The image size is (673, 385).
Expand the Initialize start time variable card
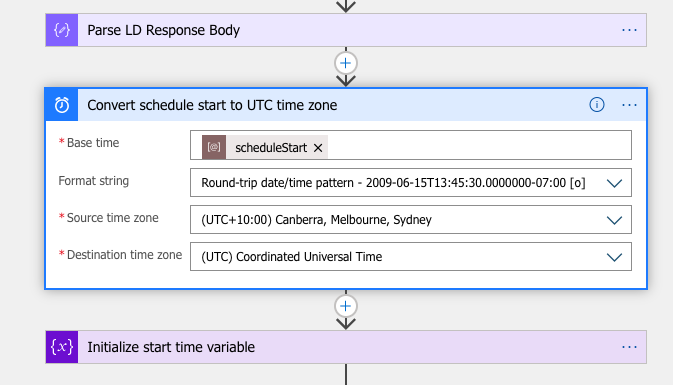click(346, 347)
